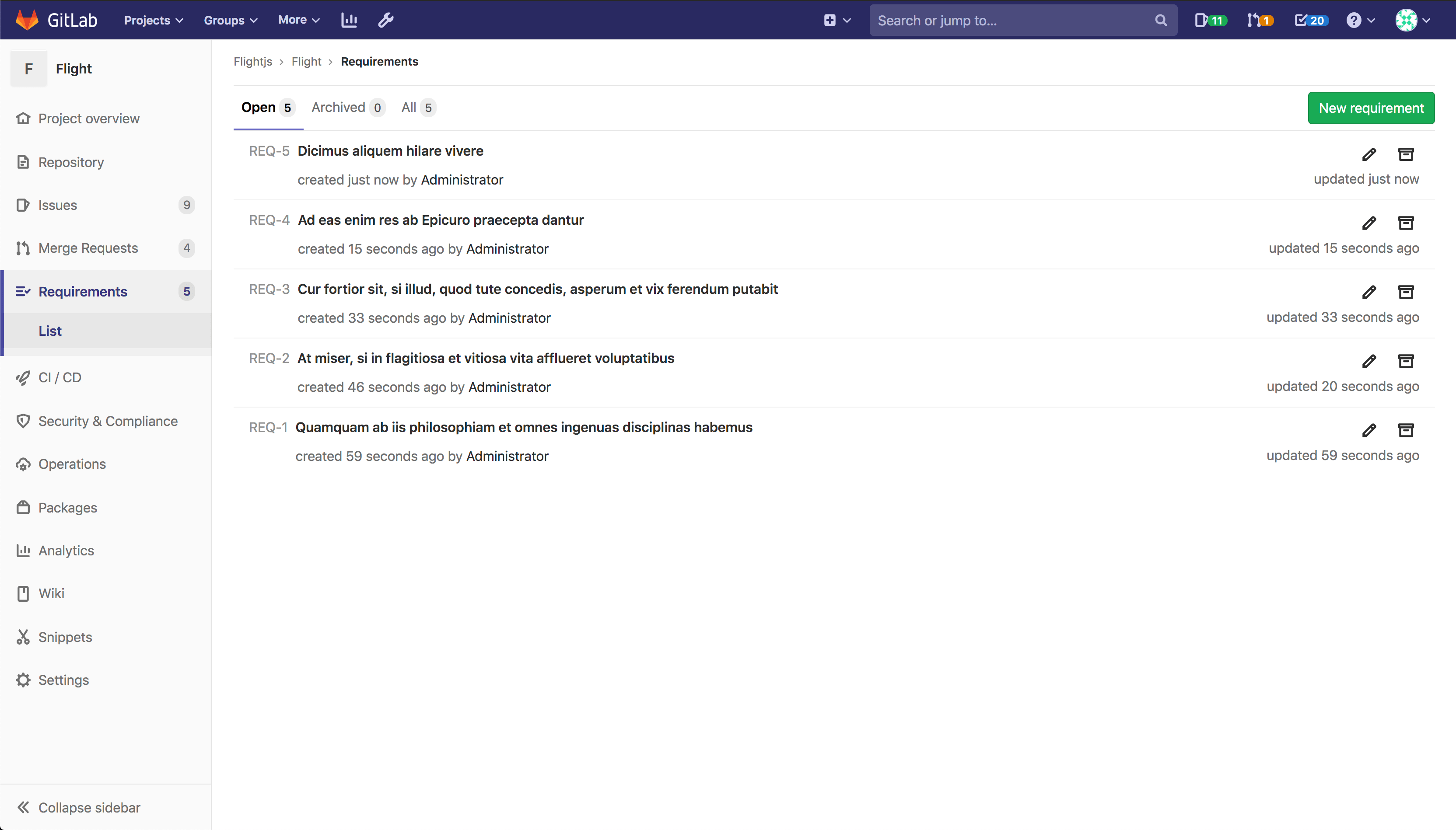Edit requirement REQ-1 with the pencil icon
Image resolution: width=1456 pixels, height=830 pixels.
click(1369, 430)
